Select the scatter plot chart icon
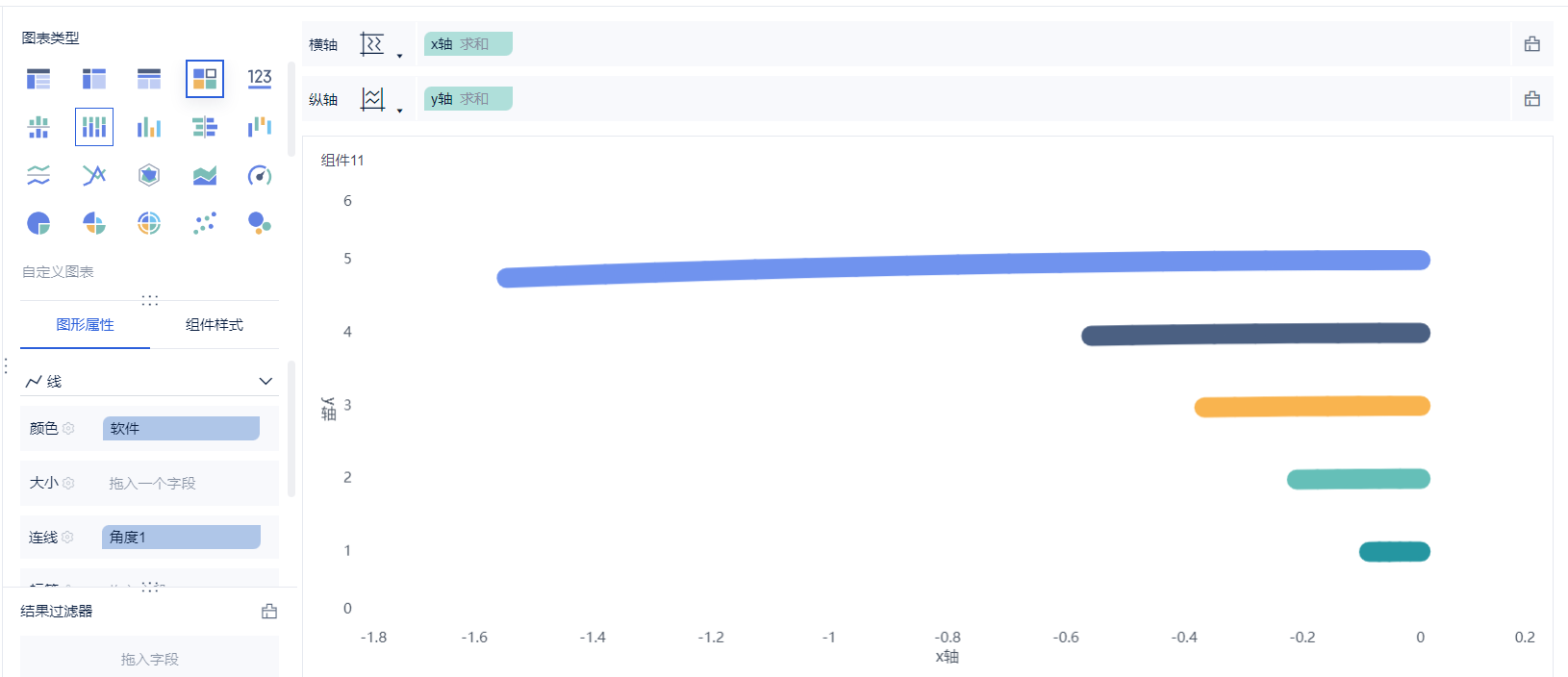The width and height of the screenshot is (1568, 677). (x=205, y=223)
